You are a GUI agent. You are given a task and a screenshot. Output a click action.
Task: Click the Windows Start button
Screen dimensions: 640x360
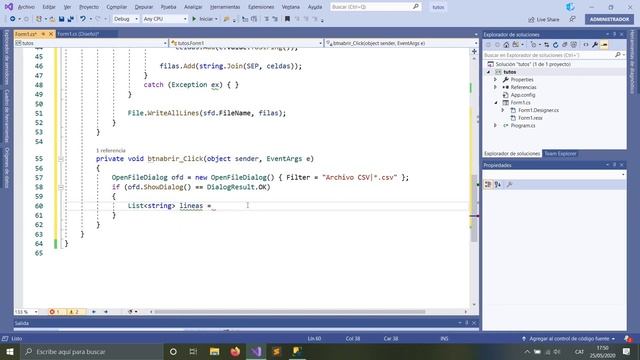[9, 351]
